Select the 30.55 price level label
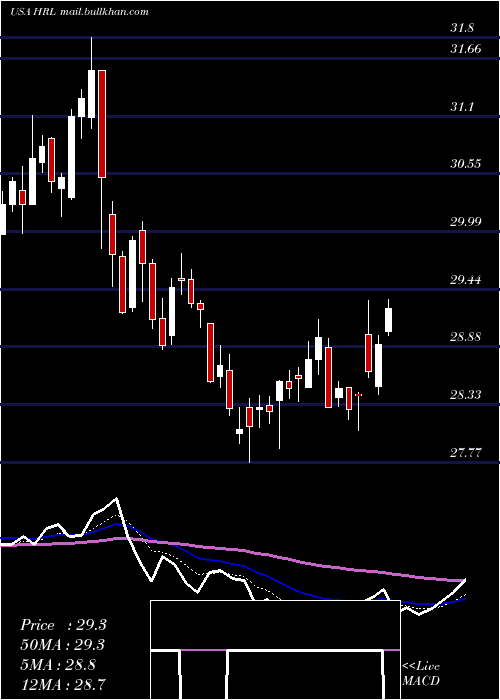The image size is (500, 700). pos(466,163)
